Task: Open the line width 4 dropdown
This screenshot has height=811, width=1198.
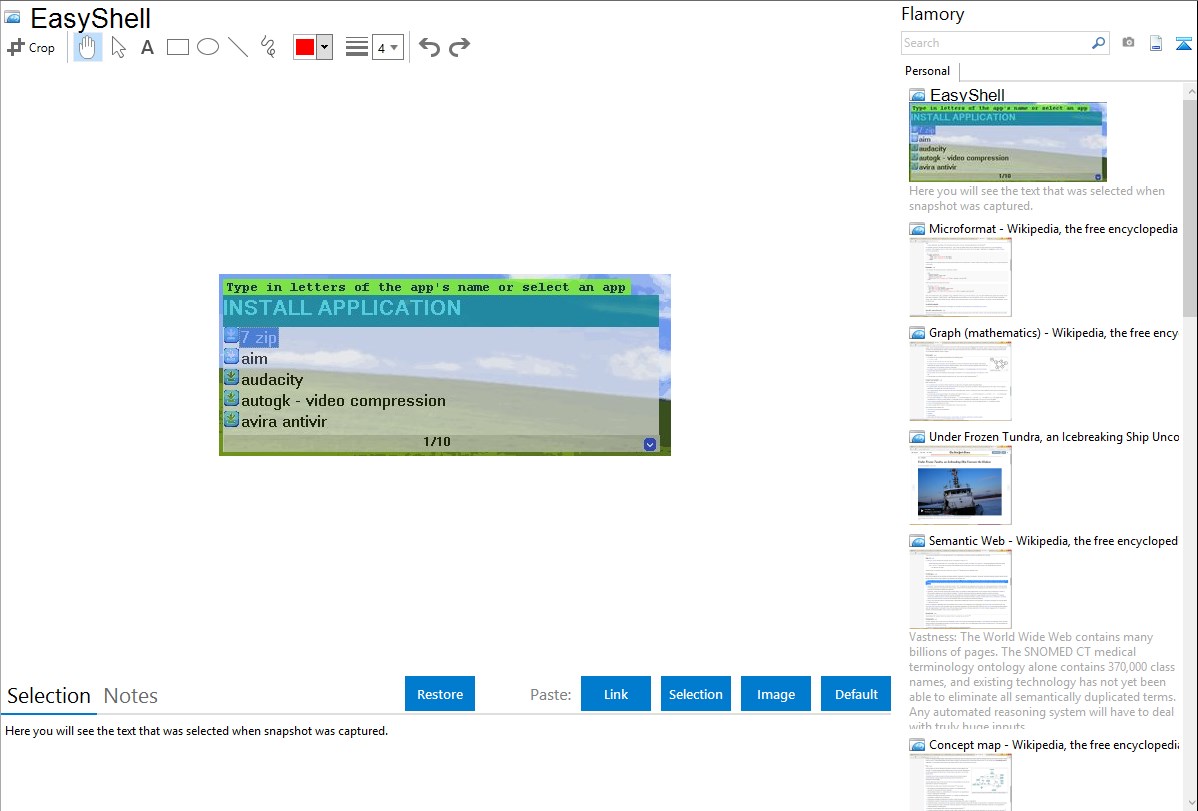Action: (x=387, y=47)
